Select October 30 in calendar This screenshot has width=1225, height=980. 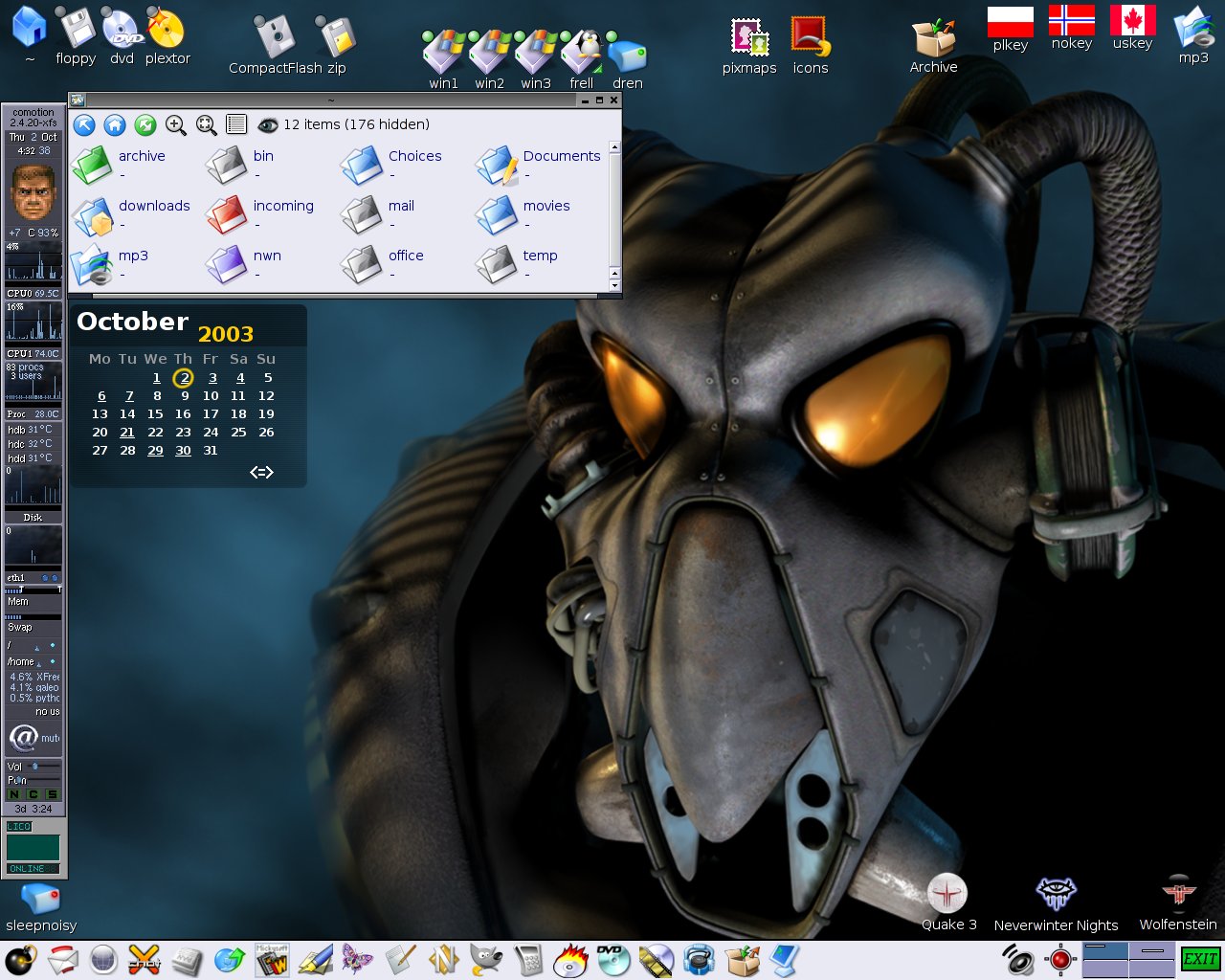[x=183, y=451]
